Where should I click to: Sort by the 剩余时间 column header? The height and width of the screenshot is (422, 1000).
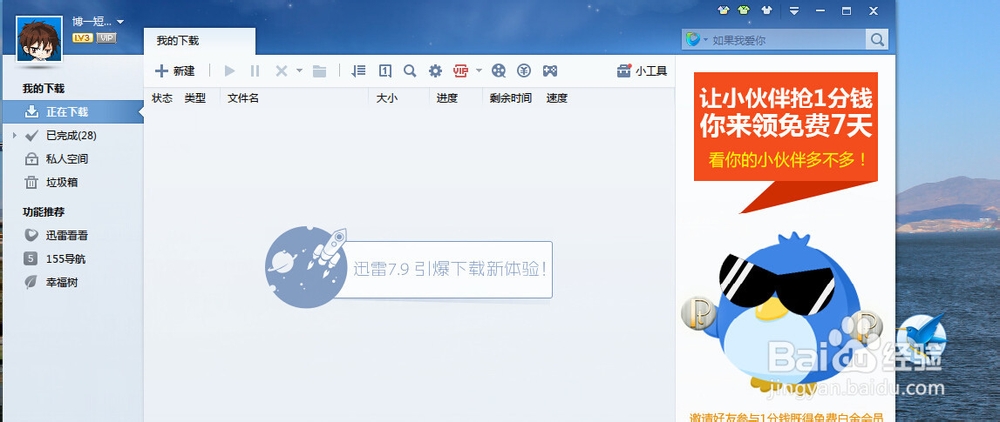pyautogui.click(x=510, y=98)
